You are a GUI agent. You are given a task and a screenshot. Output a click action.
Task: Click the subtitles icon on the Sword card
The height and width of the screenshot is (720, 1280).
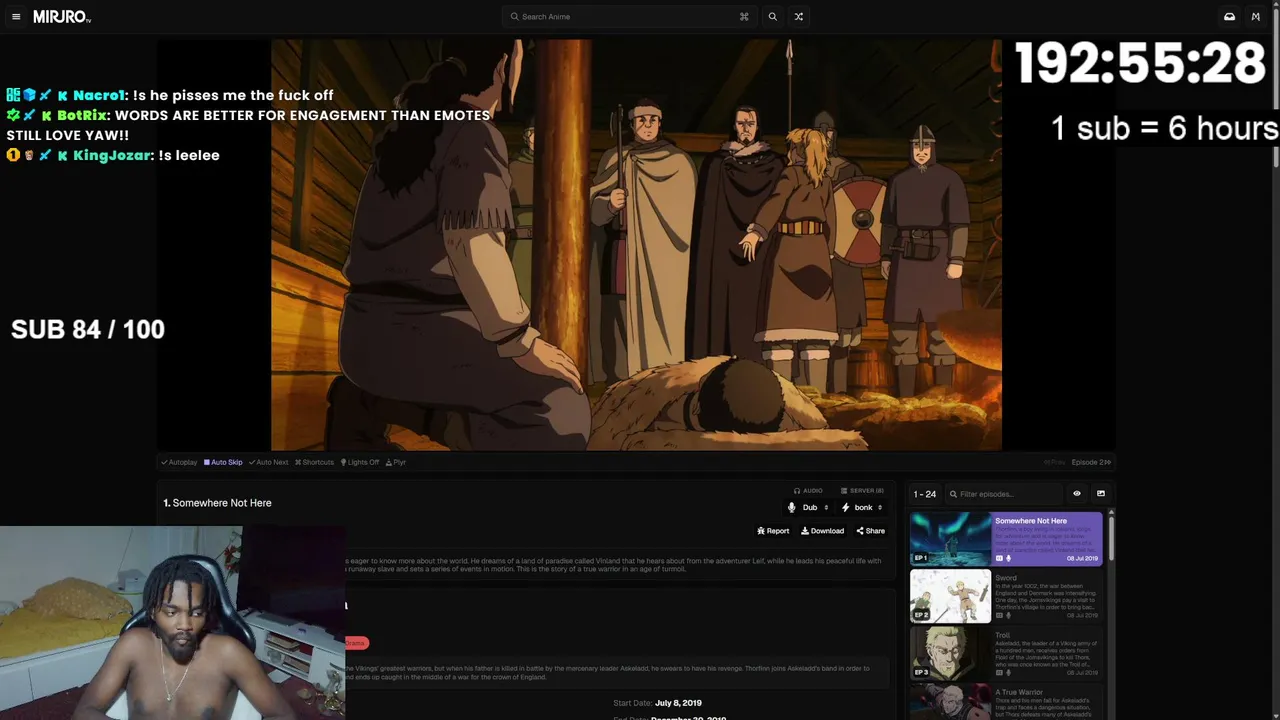[999, 615]
